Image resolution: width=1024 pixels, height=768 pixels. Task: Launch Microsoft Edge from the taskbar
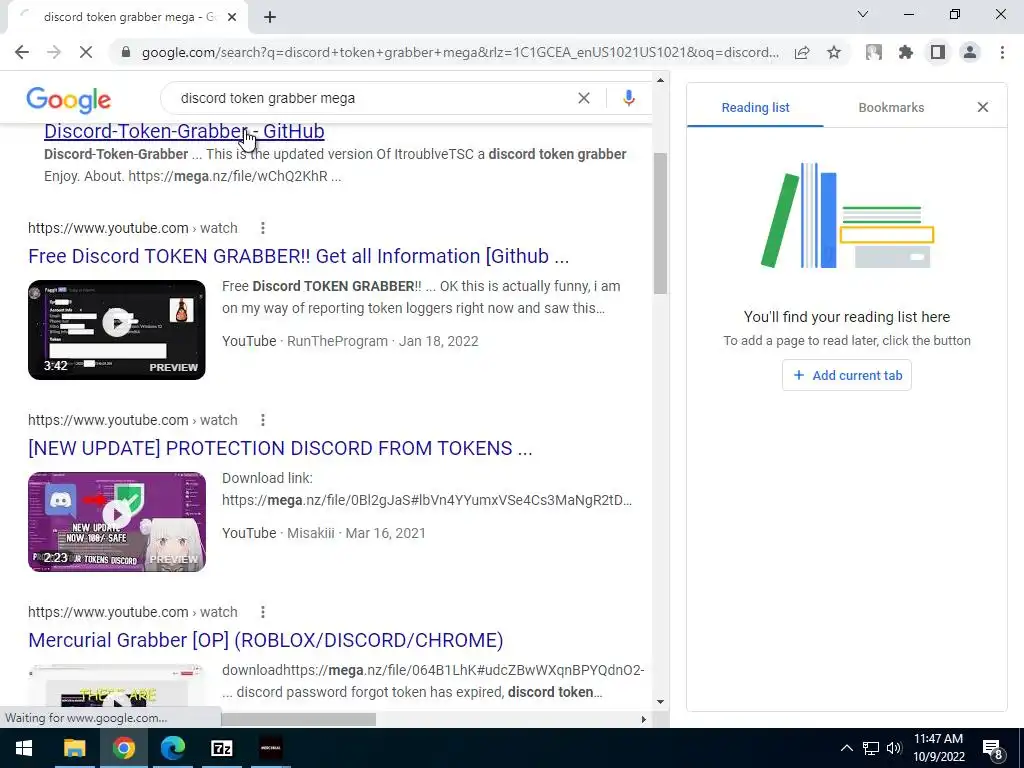[x=172, y=748]
